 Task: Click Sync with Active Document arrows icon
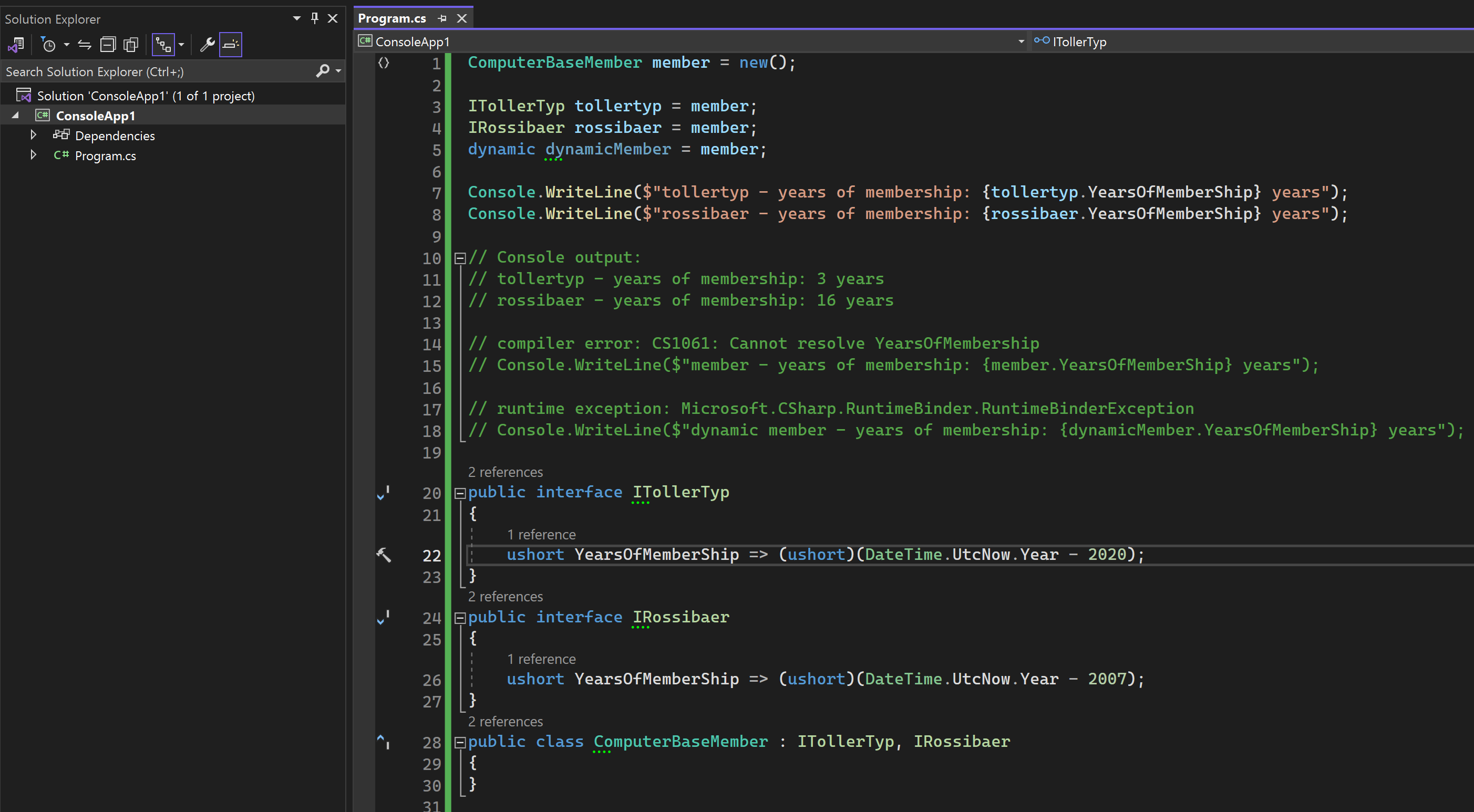coord(85,44)
